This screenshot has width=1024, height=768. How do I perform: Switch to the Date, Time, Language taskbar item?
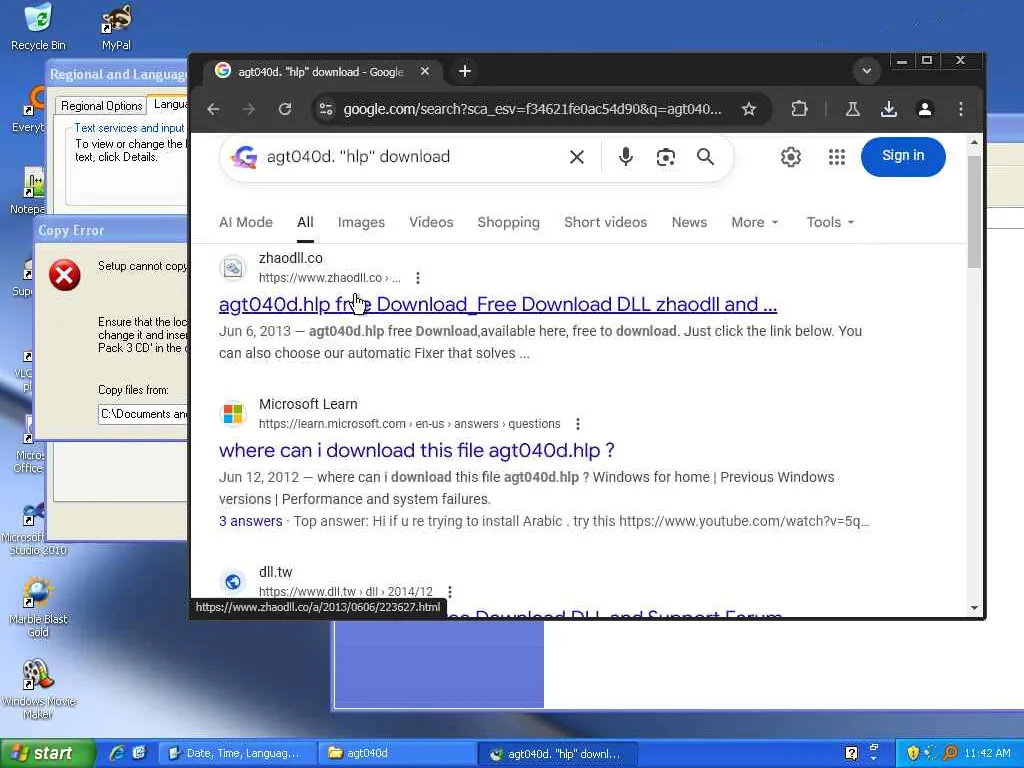(236, 753)
